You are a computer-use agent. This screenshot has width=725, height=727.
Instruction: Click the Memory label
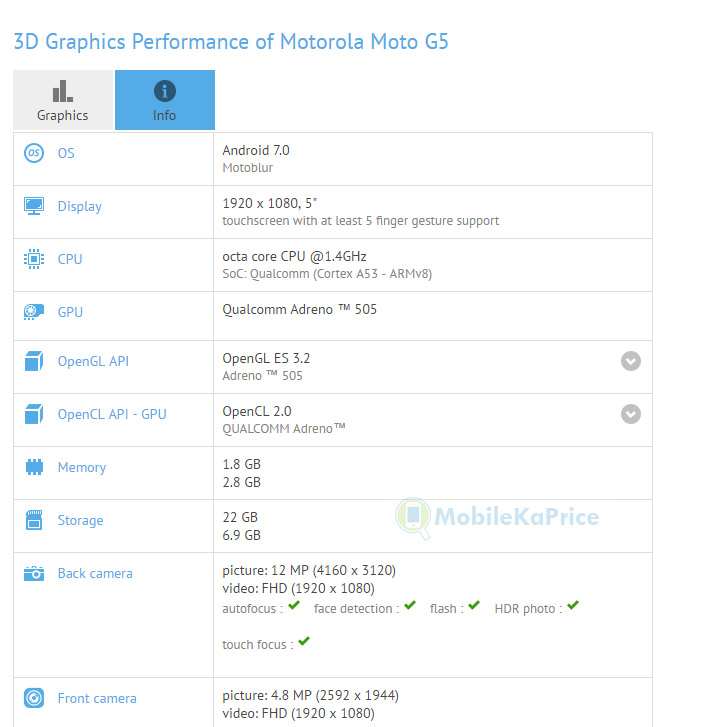pos(82,467)
